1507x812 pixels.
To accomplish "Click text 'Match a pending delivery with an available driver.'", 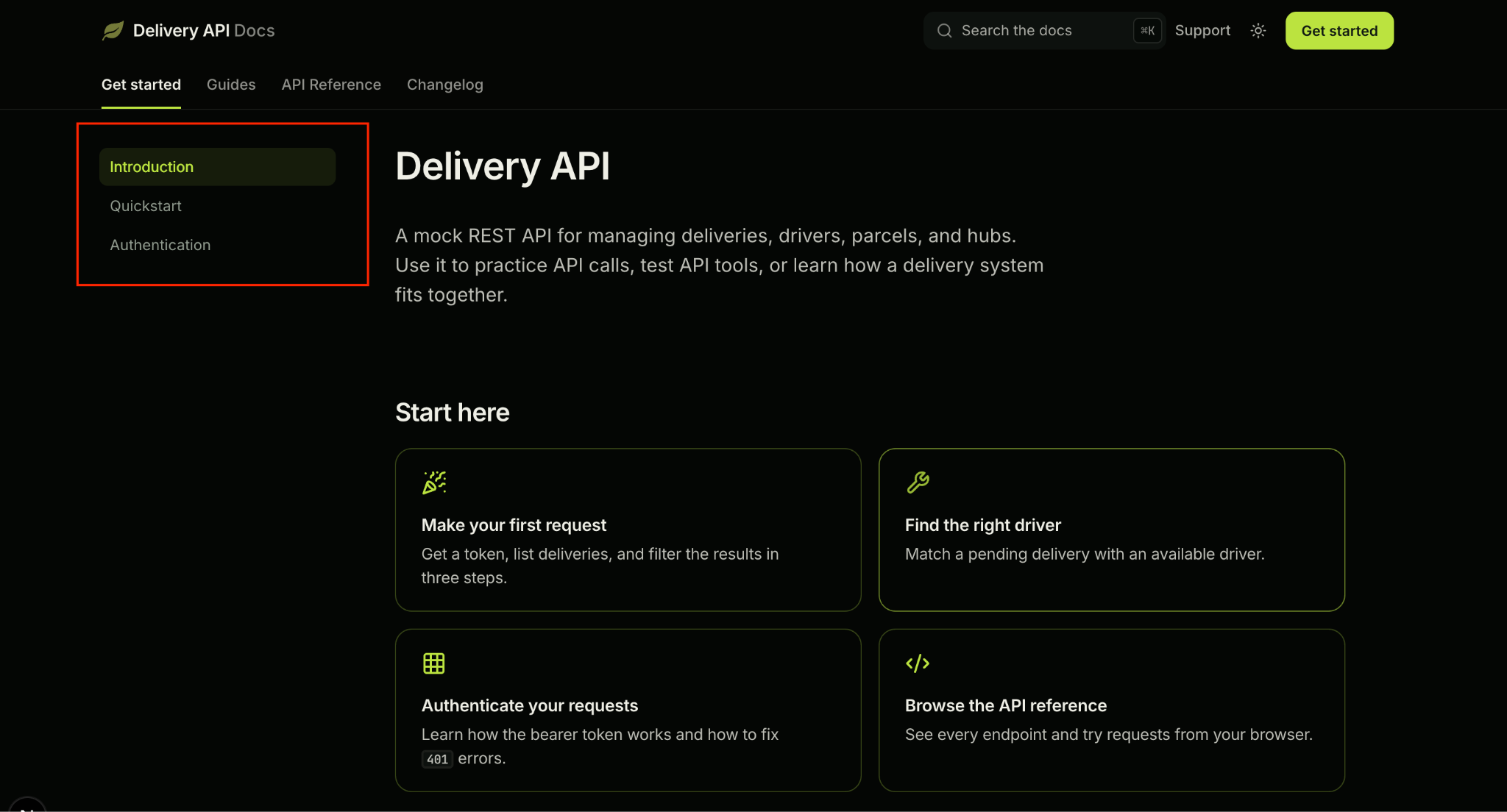I will coord(1085,554).
